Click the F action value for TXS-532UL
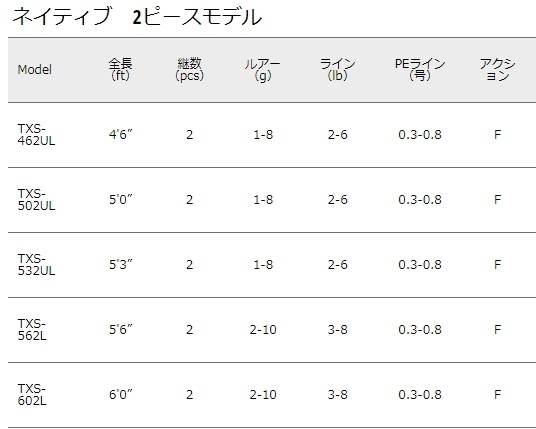Image resolution: width=536 pixels, height=429 pixels. point(497,265)
